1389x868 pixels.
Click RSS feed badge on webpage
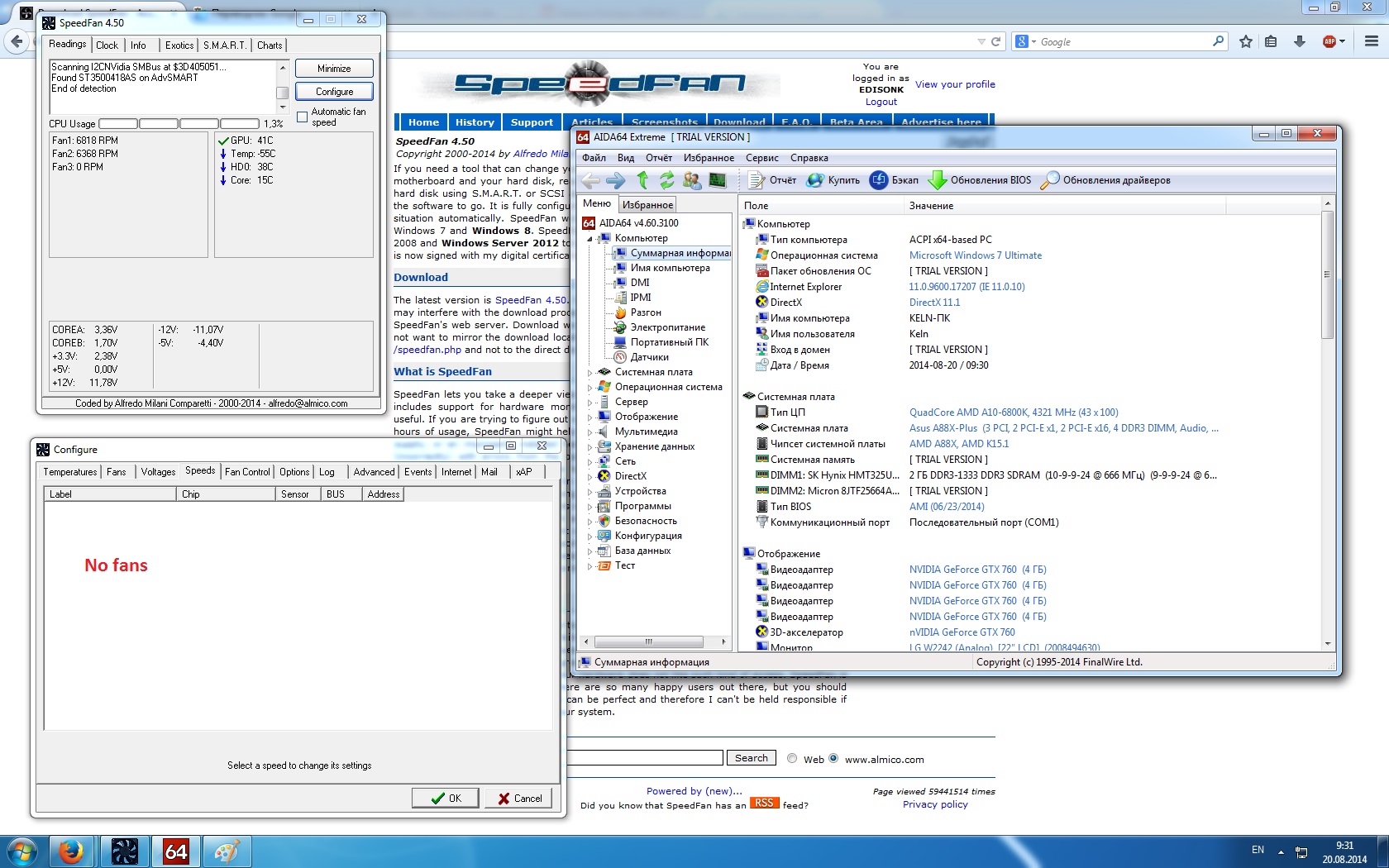click(x=764, y=803)
